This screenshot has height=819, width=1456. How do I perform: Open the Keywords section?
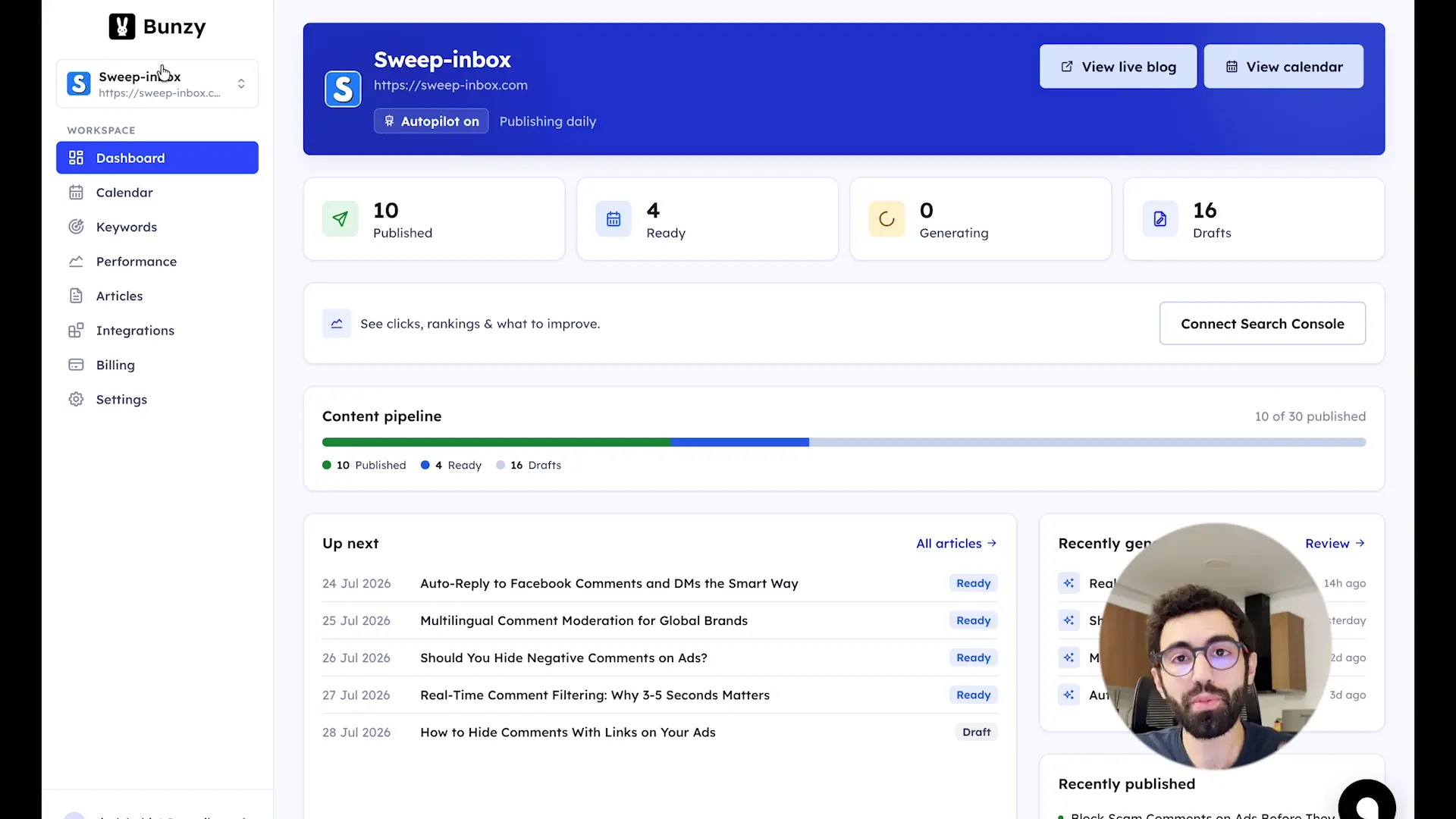[x=157, y=227]
